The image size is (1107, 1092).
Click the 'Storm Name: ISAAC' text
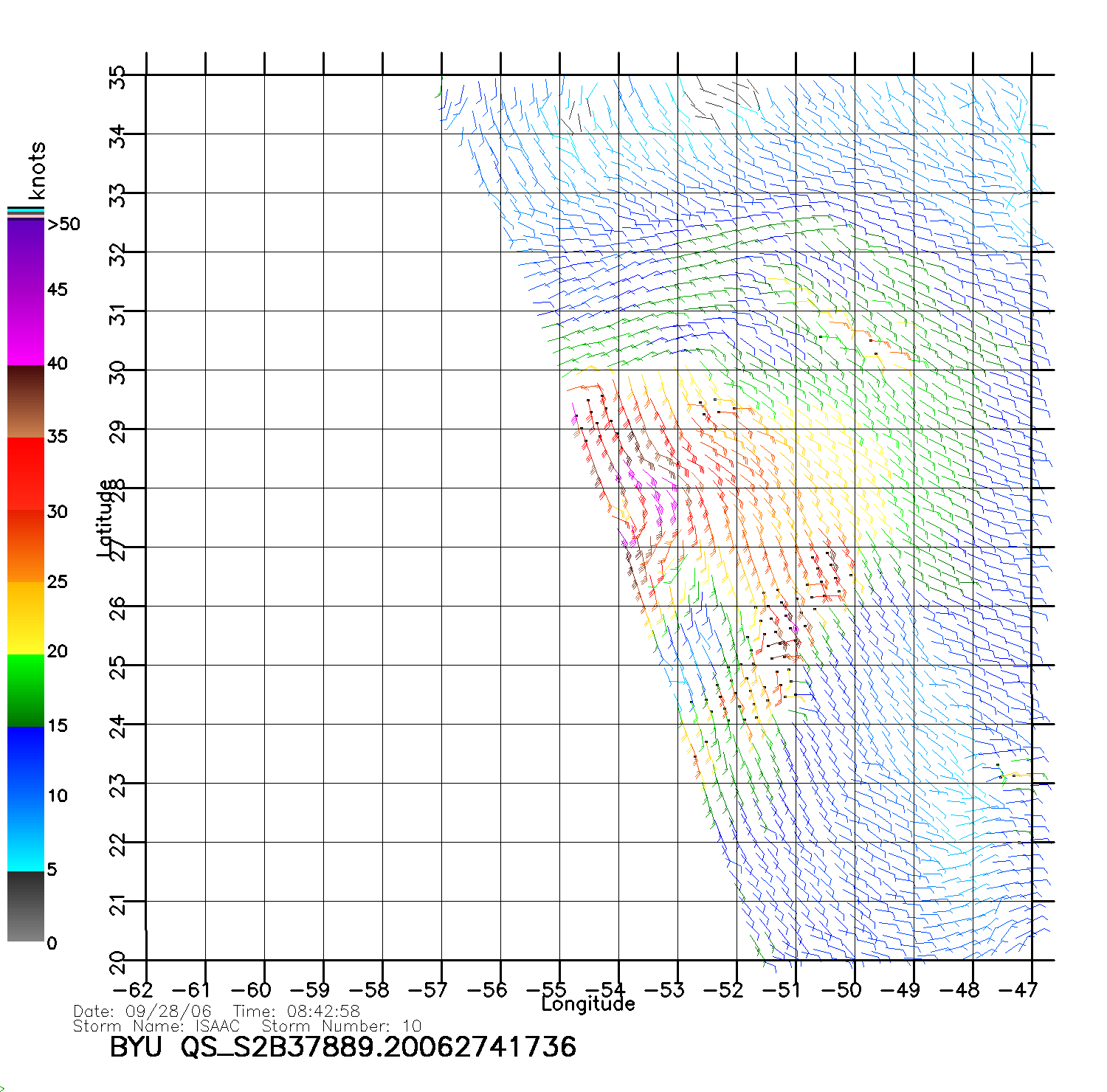coord(156,1026)
